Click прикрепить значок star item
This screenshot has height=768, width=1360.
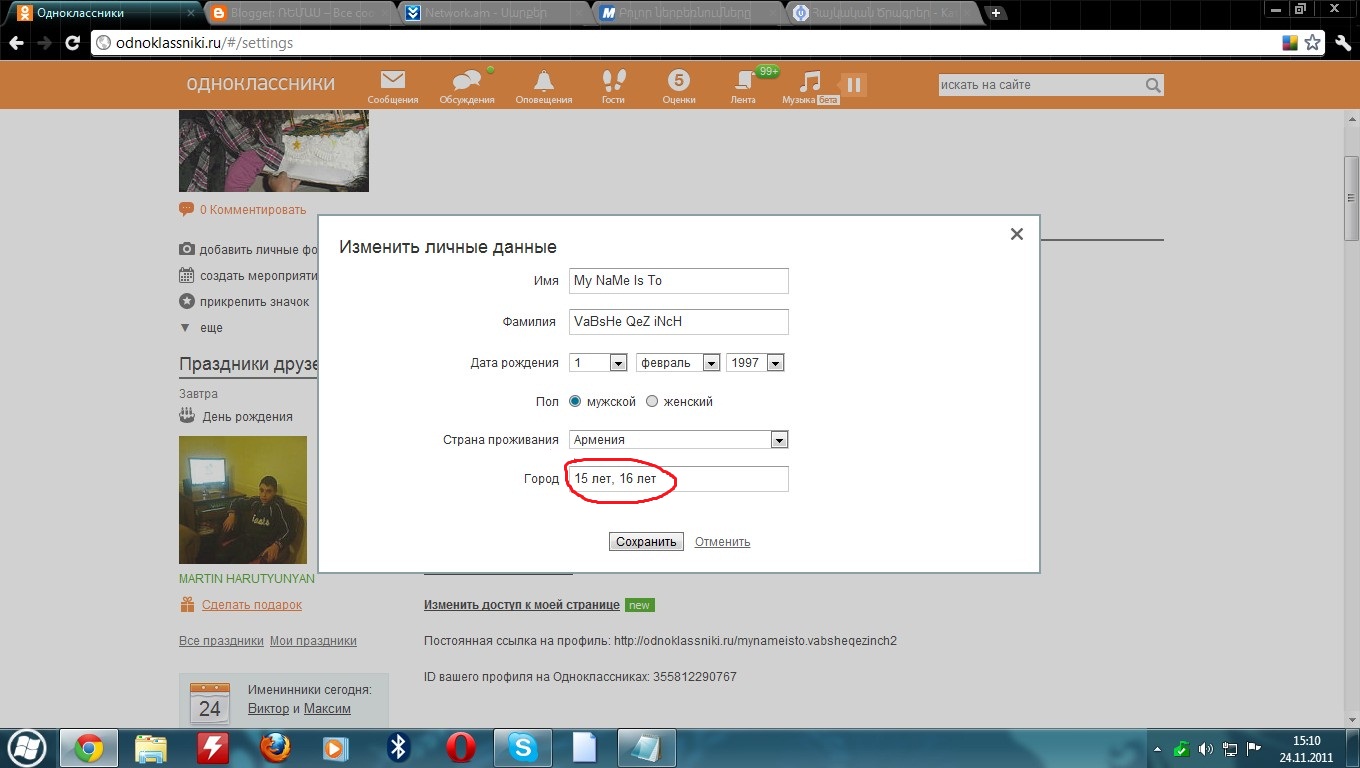pyautogui.click(x=244, y=302)
